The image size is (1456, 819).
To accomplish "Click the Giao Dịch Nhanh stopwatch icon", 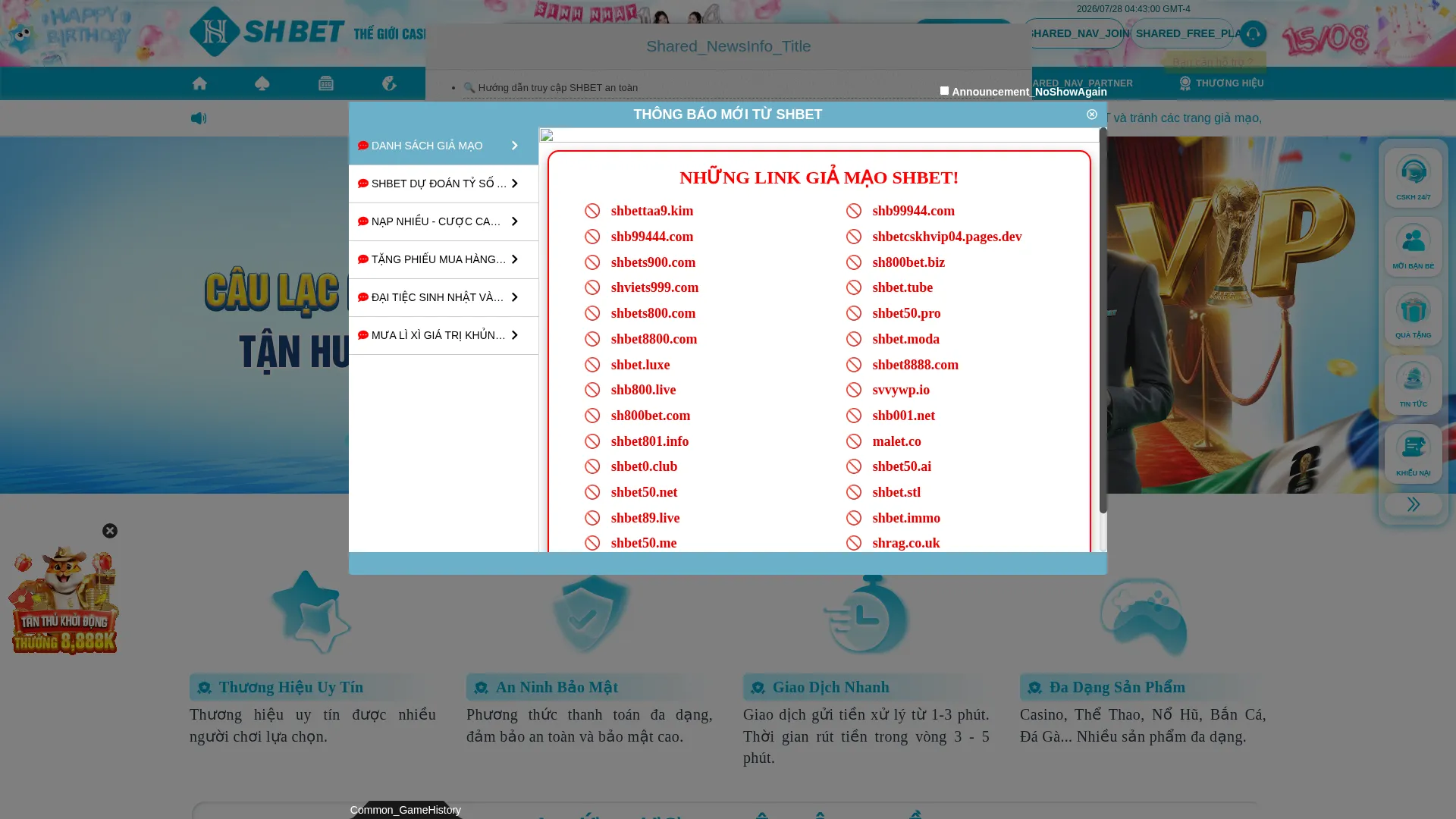I will click(866, 614).
